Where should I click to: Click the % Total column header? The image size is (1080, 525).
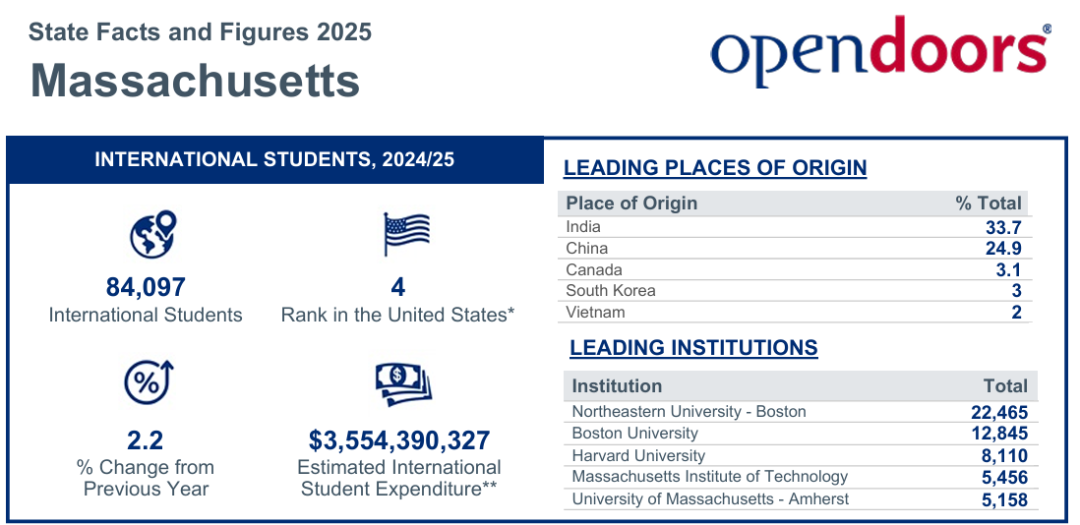(988, 203)
